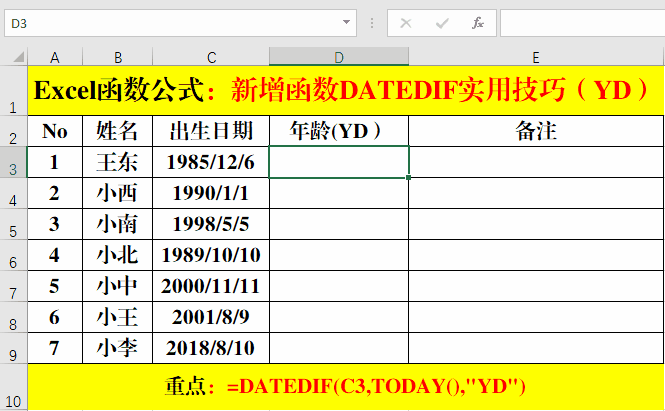The image size is (665, 411).
Task: Click the '姓名' header cell
Action: click(x=117, y=131)
